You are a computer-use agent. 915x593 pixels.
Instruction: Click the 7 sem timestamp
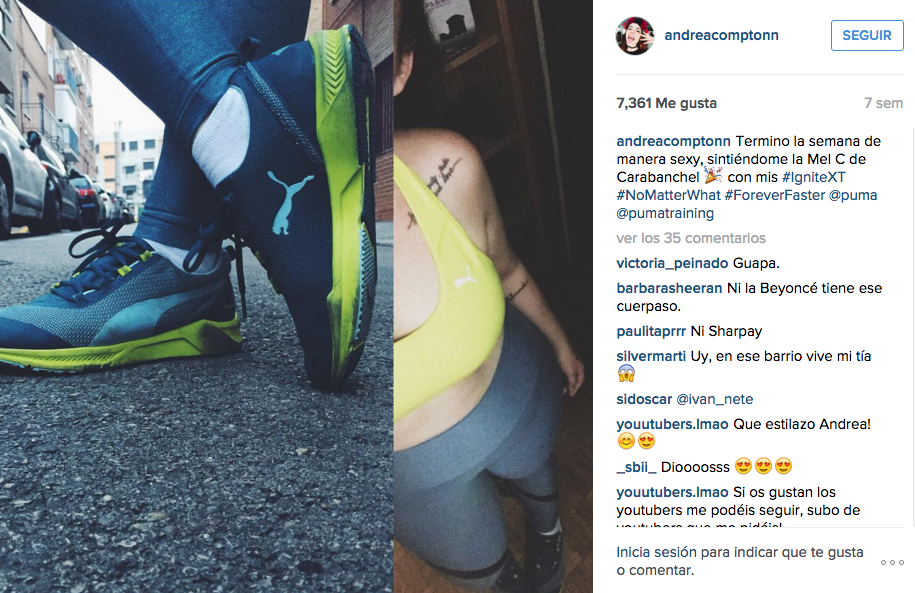click(x=883, y=103)
